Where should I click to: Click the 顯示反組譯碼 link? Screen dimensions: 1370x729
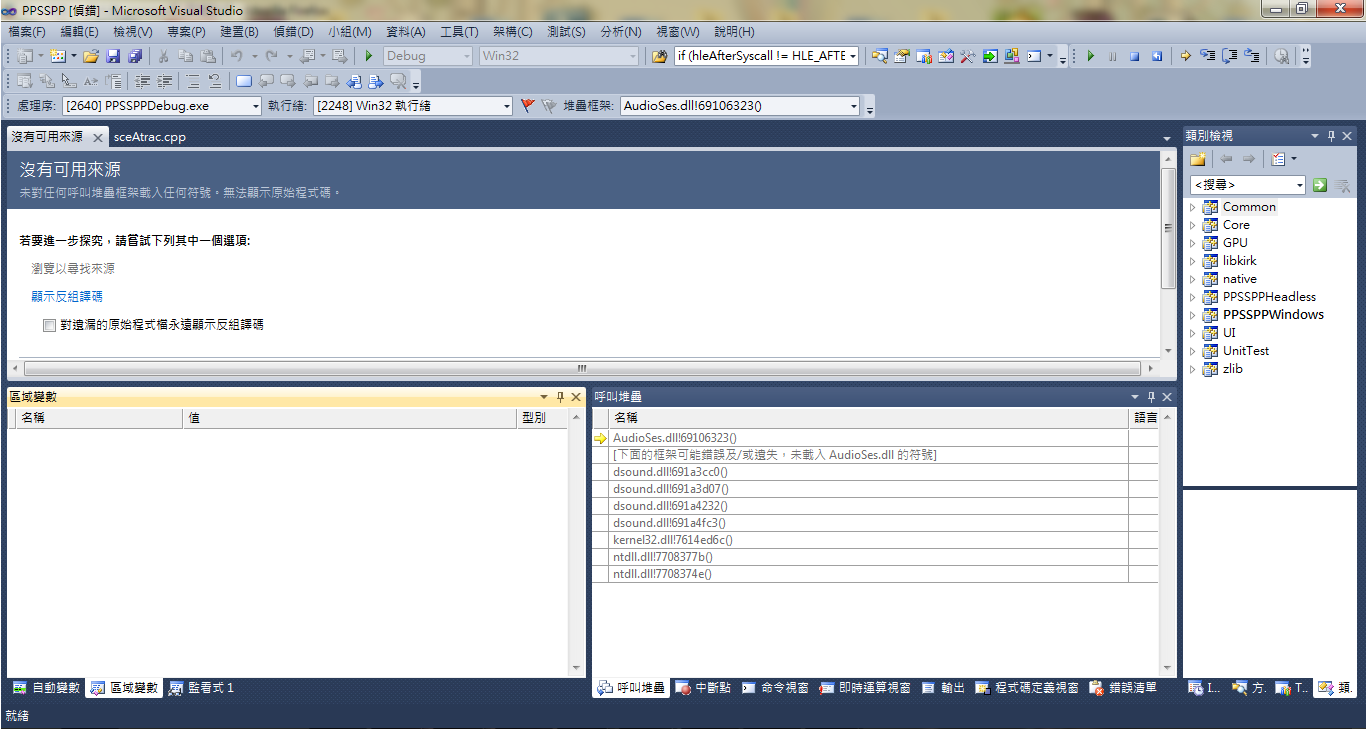(x=67, y=296)
